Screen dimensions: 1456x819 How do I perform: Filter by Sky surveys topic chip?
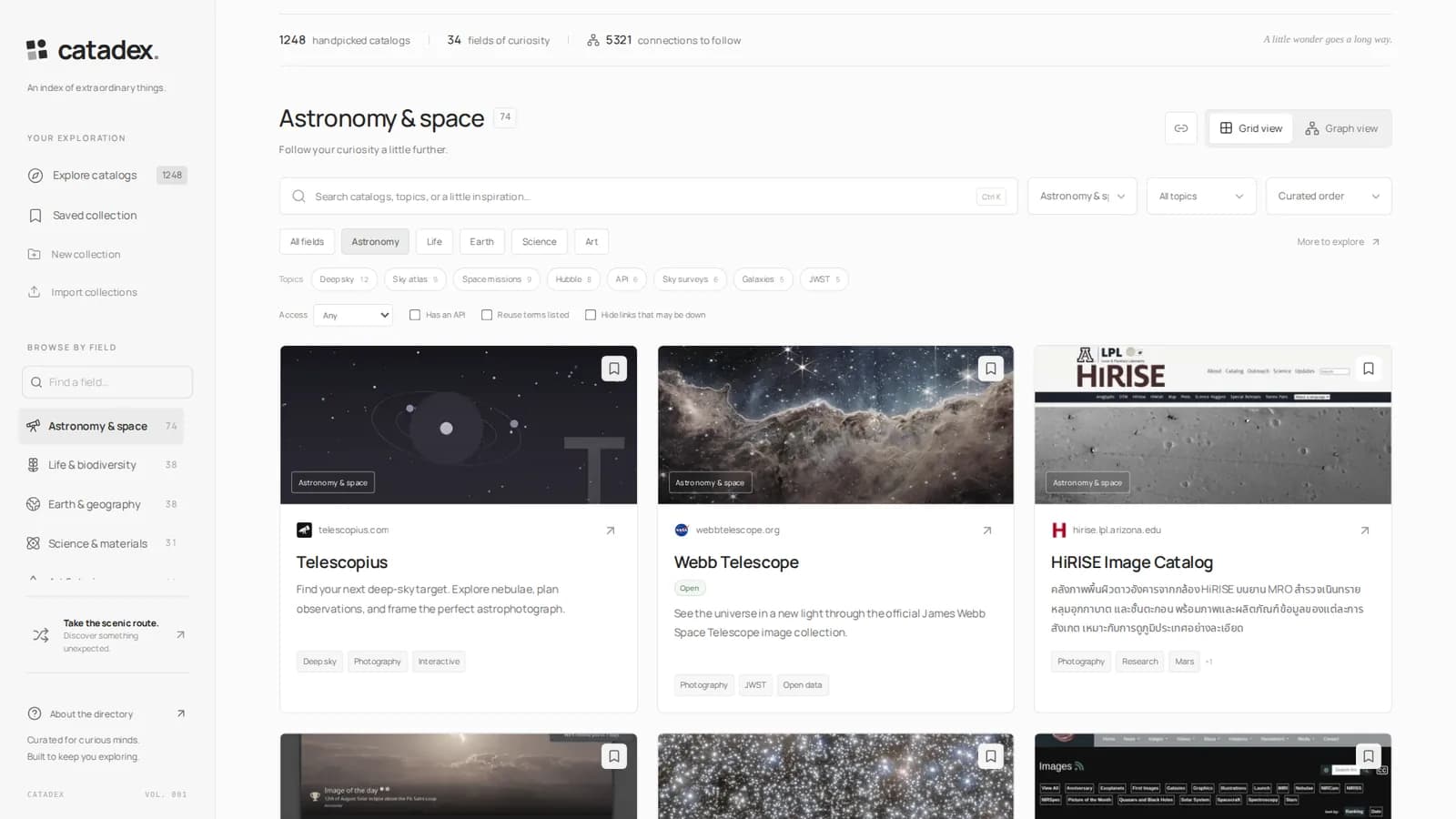[690, 279]
